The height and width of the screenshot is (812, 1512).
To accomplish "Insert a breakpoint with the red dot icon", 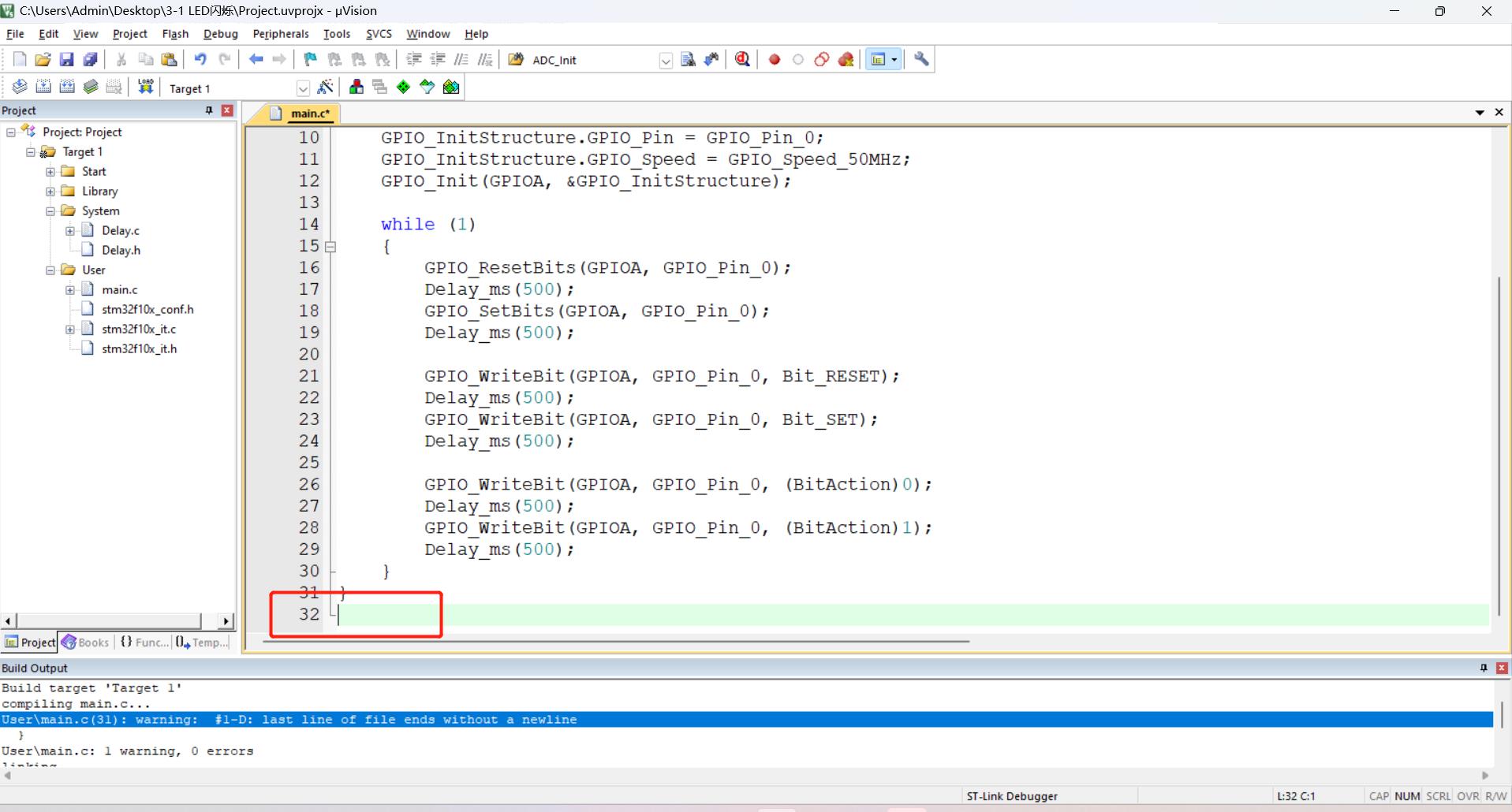I will pyautogui.click(x=775, y=60).
